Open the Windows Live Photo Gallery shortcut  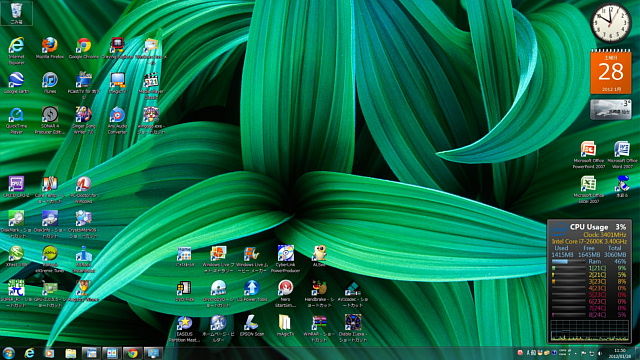point(218,259)
